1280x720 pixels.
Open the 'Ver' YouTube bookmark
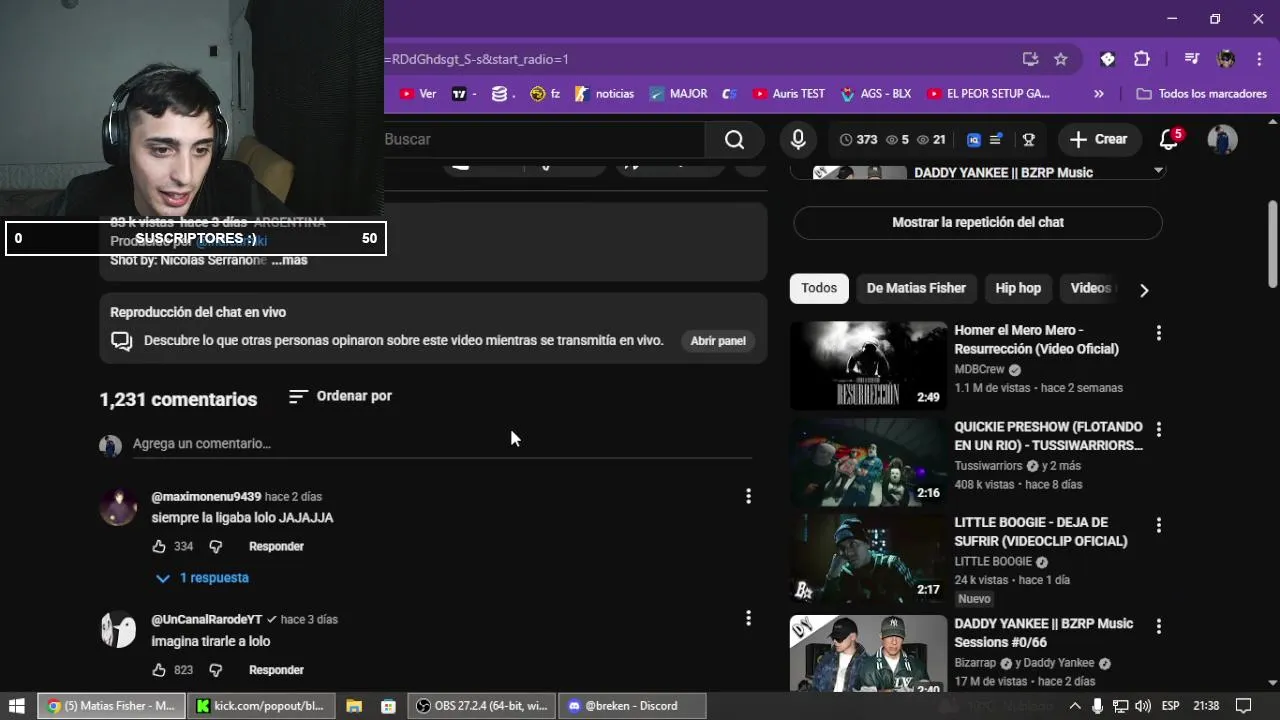point(418,94)
